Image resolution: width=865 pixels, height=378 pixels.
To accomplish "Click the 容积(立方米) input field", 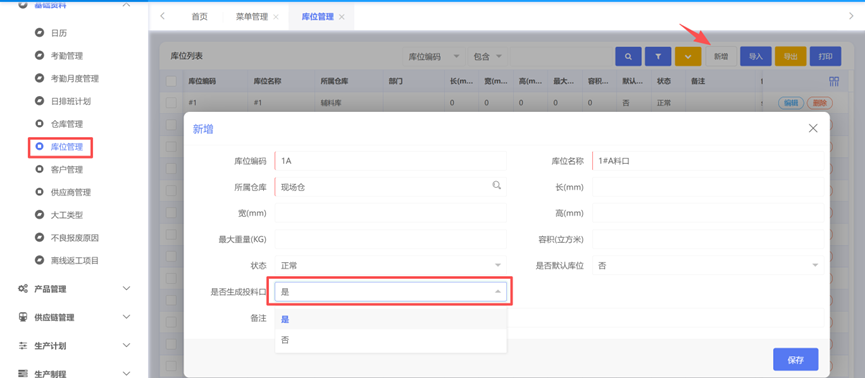I will tap(708, 239).
